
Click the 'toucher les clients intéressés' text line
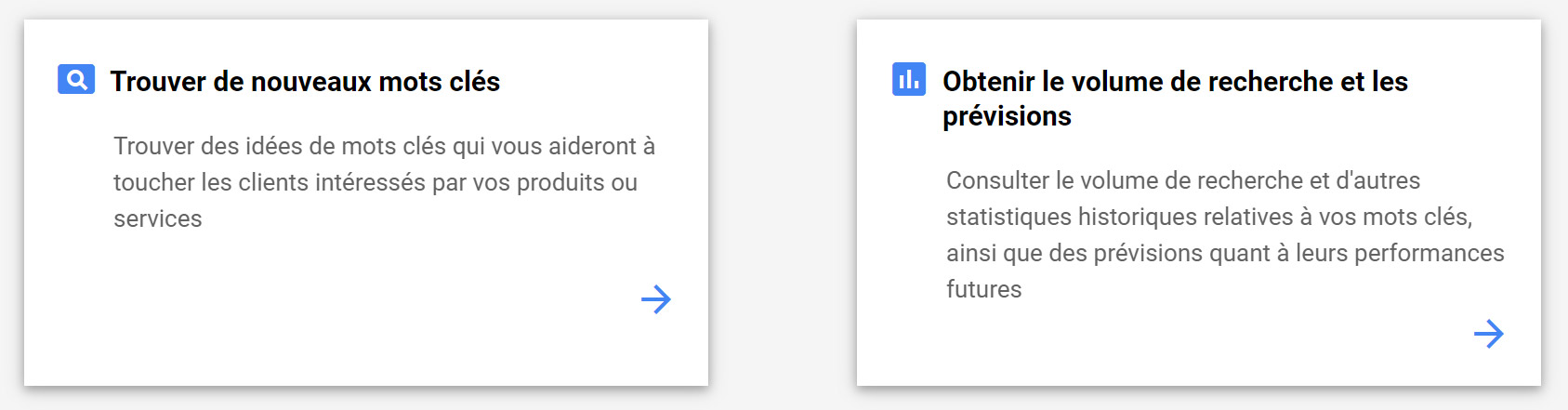pyautogui.click(x=376, y=182)
